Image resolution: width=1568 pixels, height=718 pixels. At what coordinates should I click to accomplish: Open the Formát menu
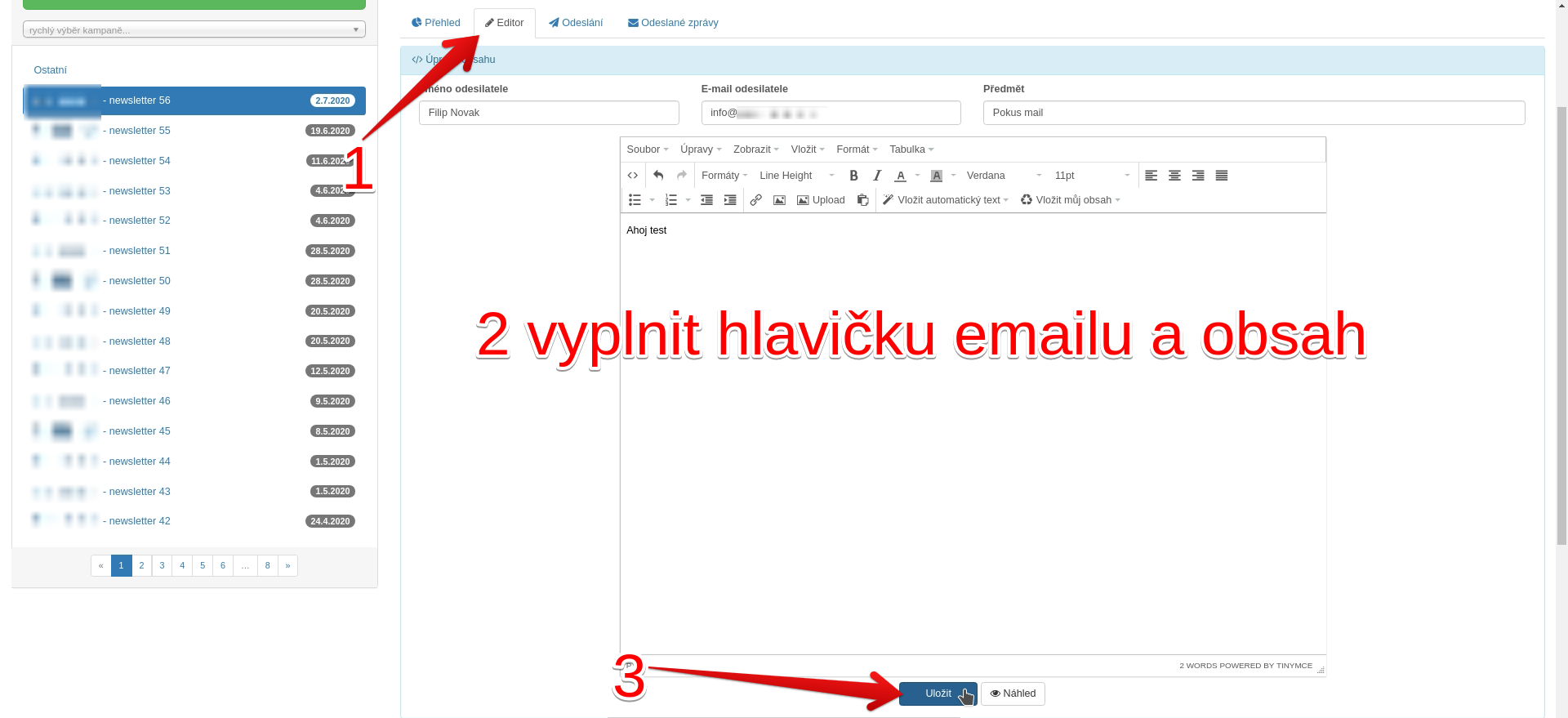pyautogui.click(x=857, y=149)
